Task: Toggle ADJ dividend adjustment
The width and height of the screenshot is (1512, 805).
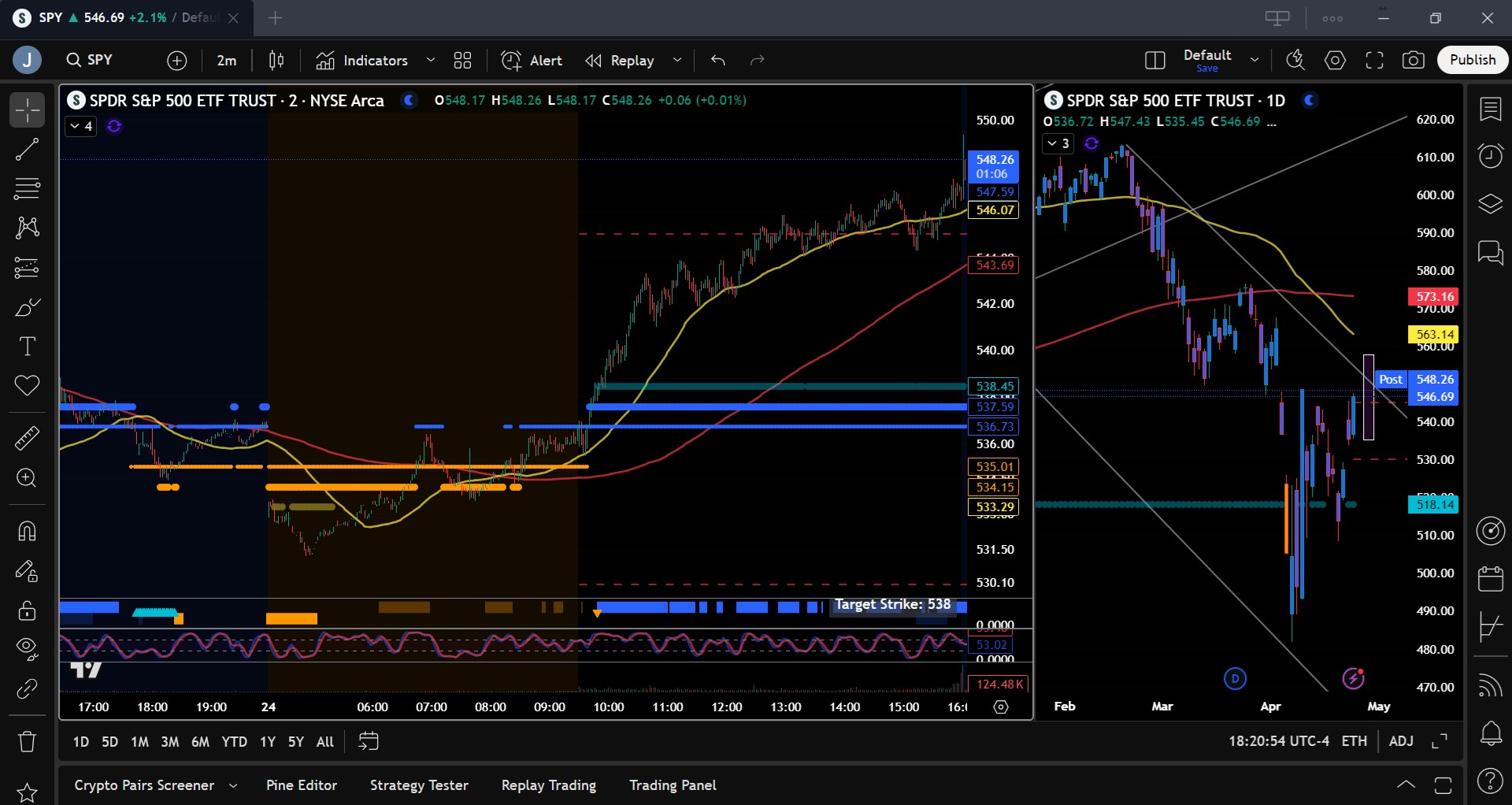Action: 1401,741
